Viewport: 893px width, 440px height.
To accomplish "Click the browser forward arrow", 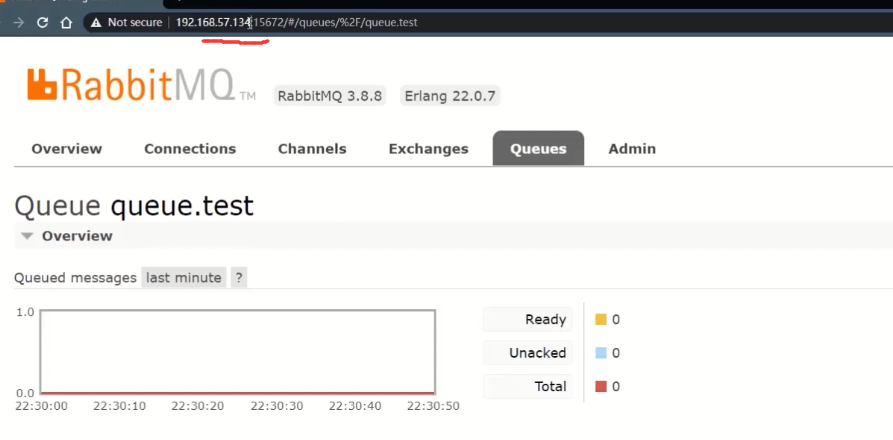I will point(18,22).
